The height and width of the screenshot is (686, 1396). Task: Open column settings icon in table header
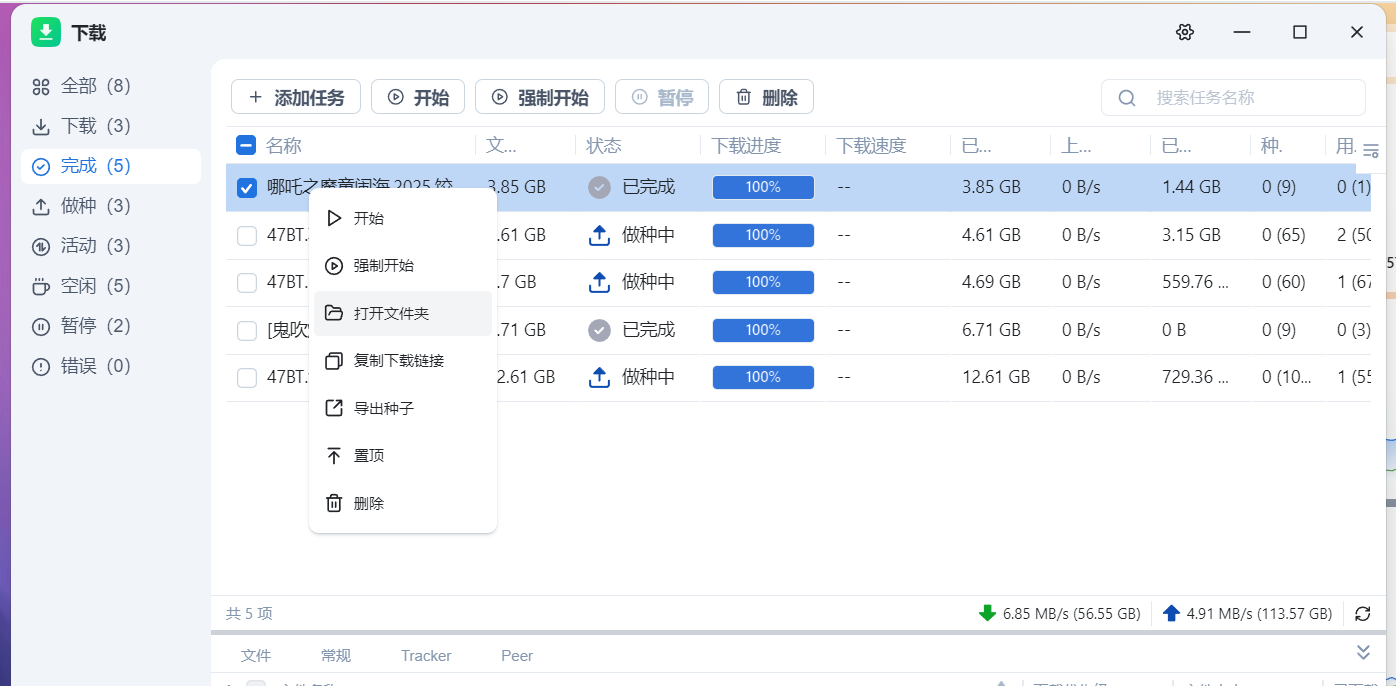pyautogui.click(x=1371, y=150)
